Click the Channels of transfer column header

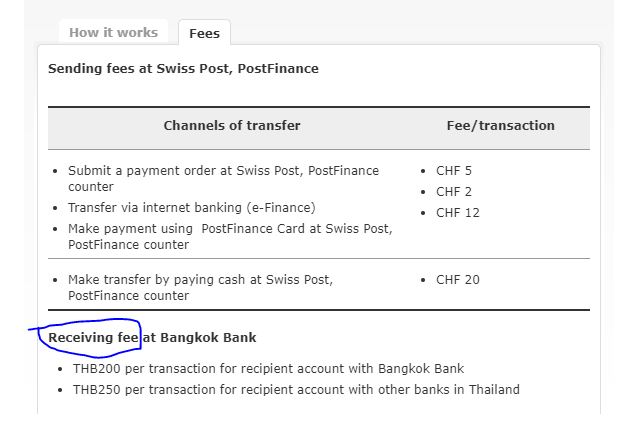click(x=232, y=126)
